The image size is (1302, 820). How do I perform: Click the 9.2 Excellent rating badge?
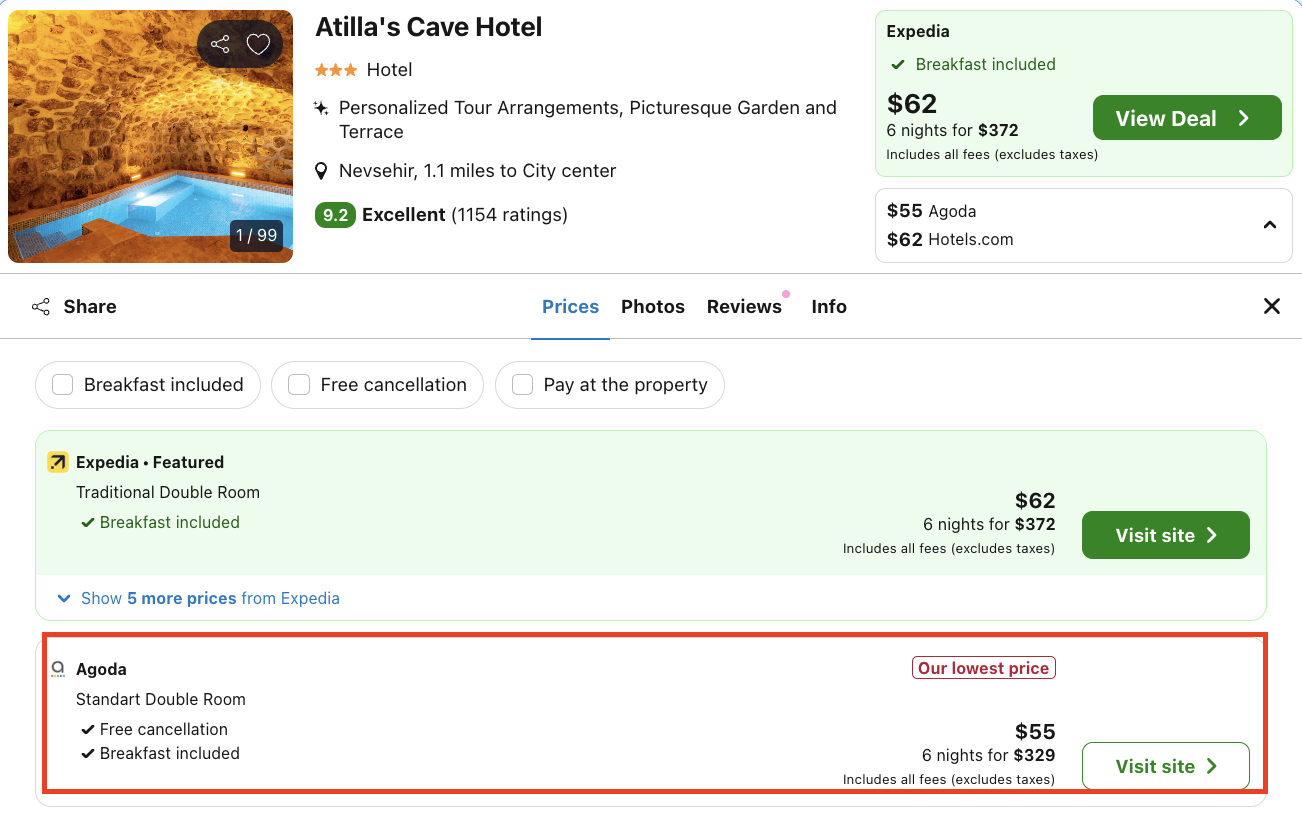pyautogui.click(x=335, y=215)
